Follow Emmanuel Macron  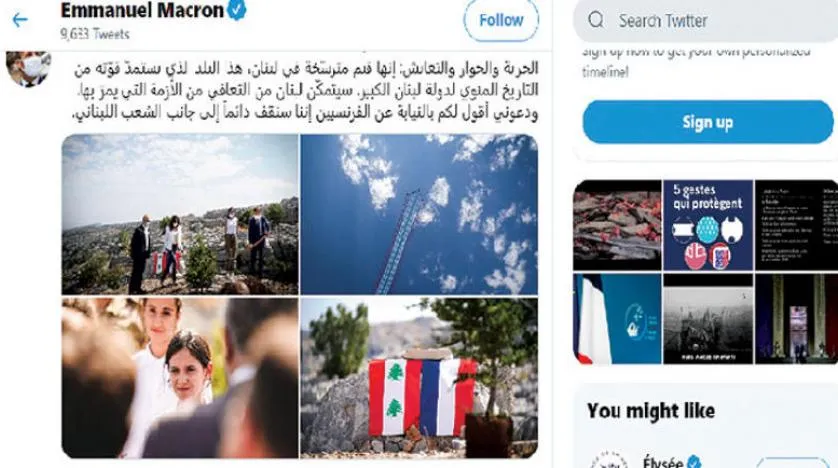point(501,20)
